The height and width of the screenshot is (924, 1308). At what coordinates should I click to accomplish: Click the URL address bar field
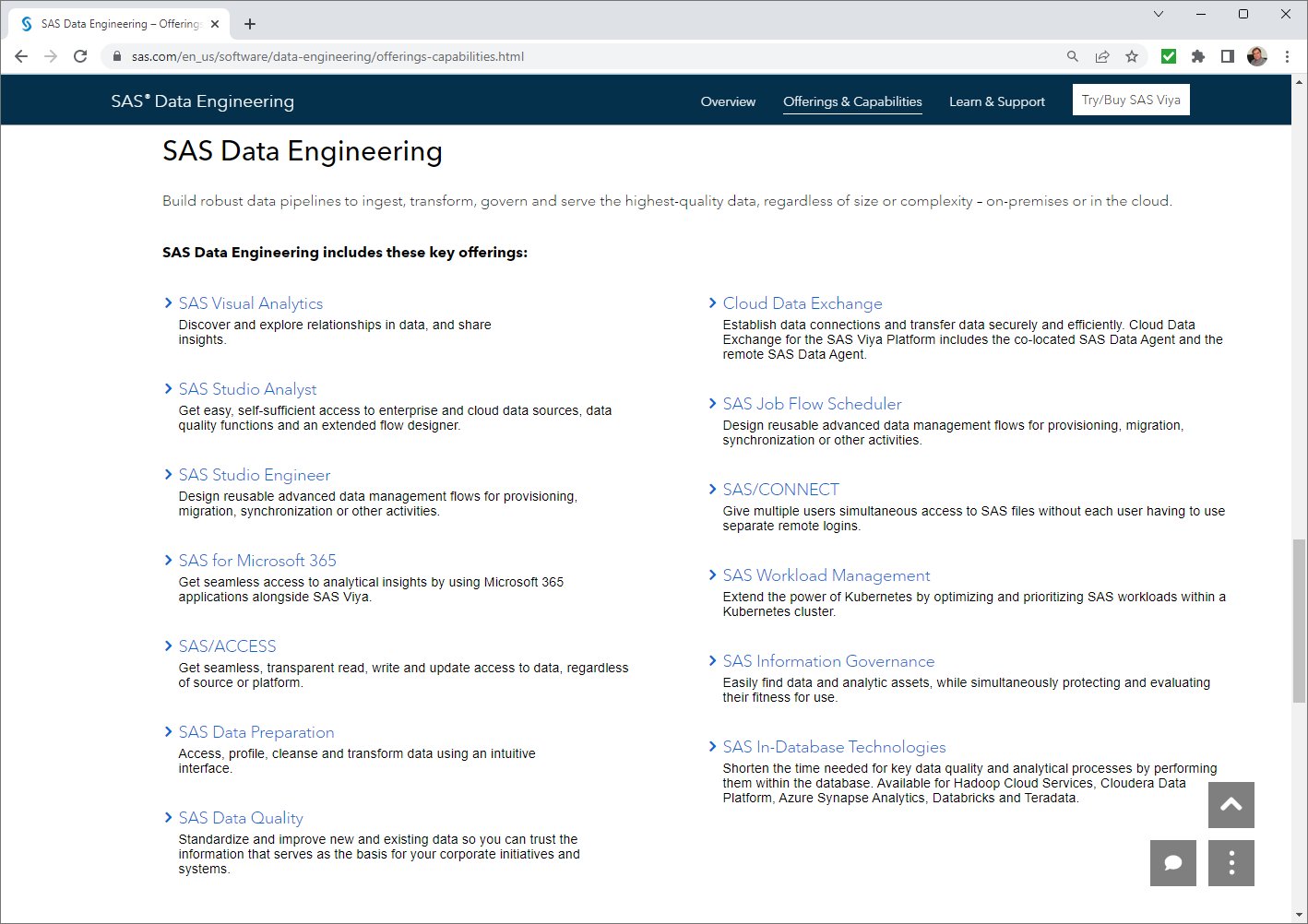590,56
